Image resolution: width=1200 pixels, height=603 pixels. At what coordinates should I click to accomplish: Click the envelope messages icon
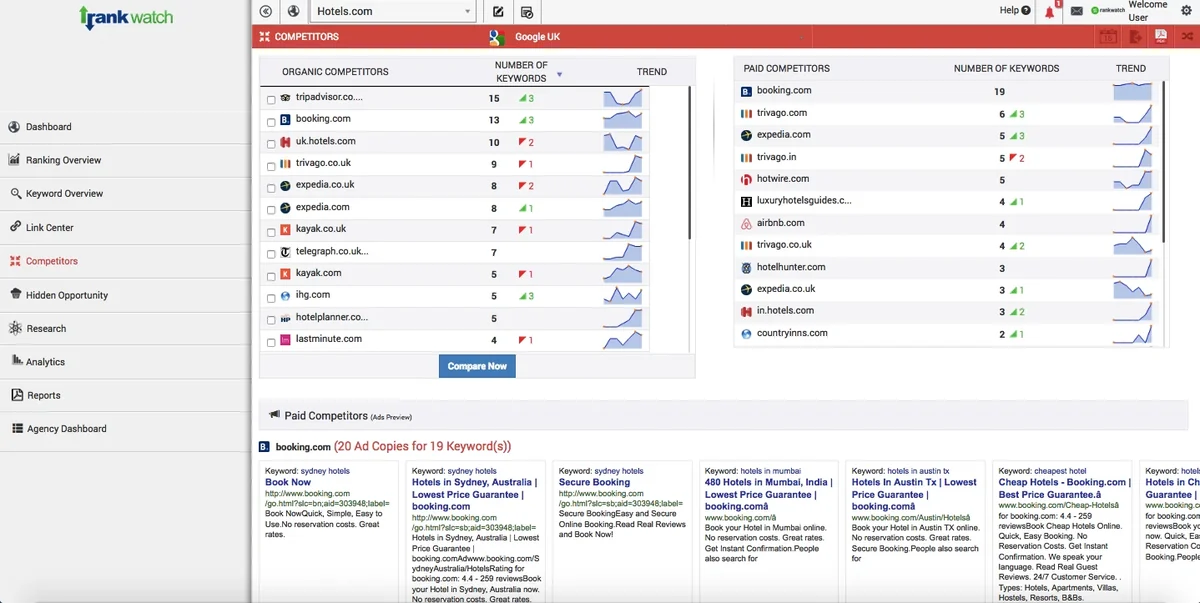pos(1077,11)
